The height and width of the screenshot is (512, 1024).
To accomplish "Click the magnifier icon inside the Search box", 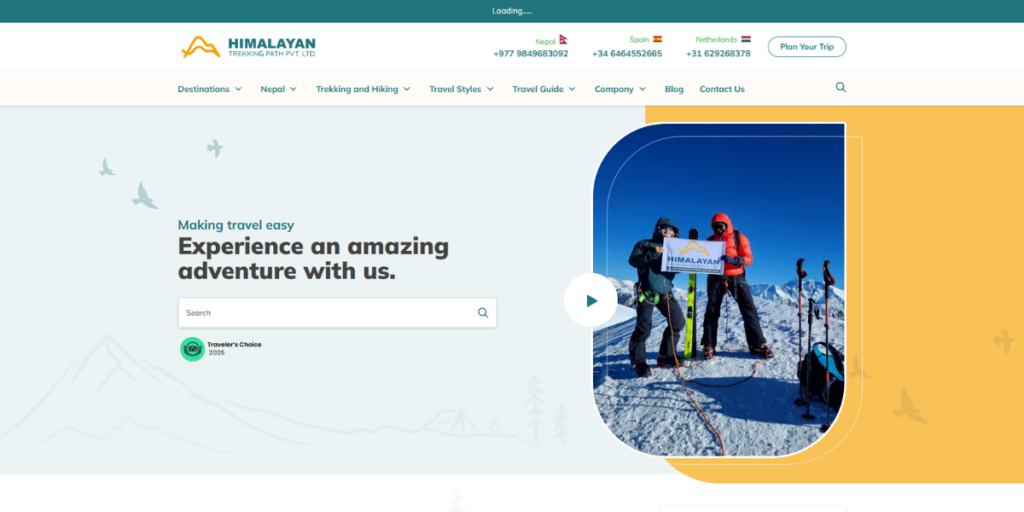I will 483,313.
